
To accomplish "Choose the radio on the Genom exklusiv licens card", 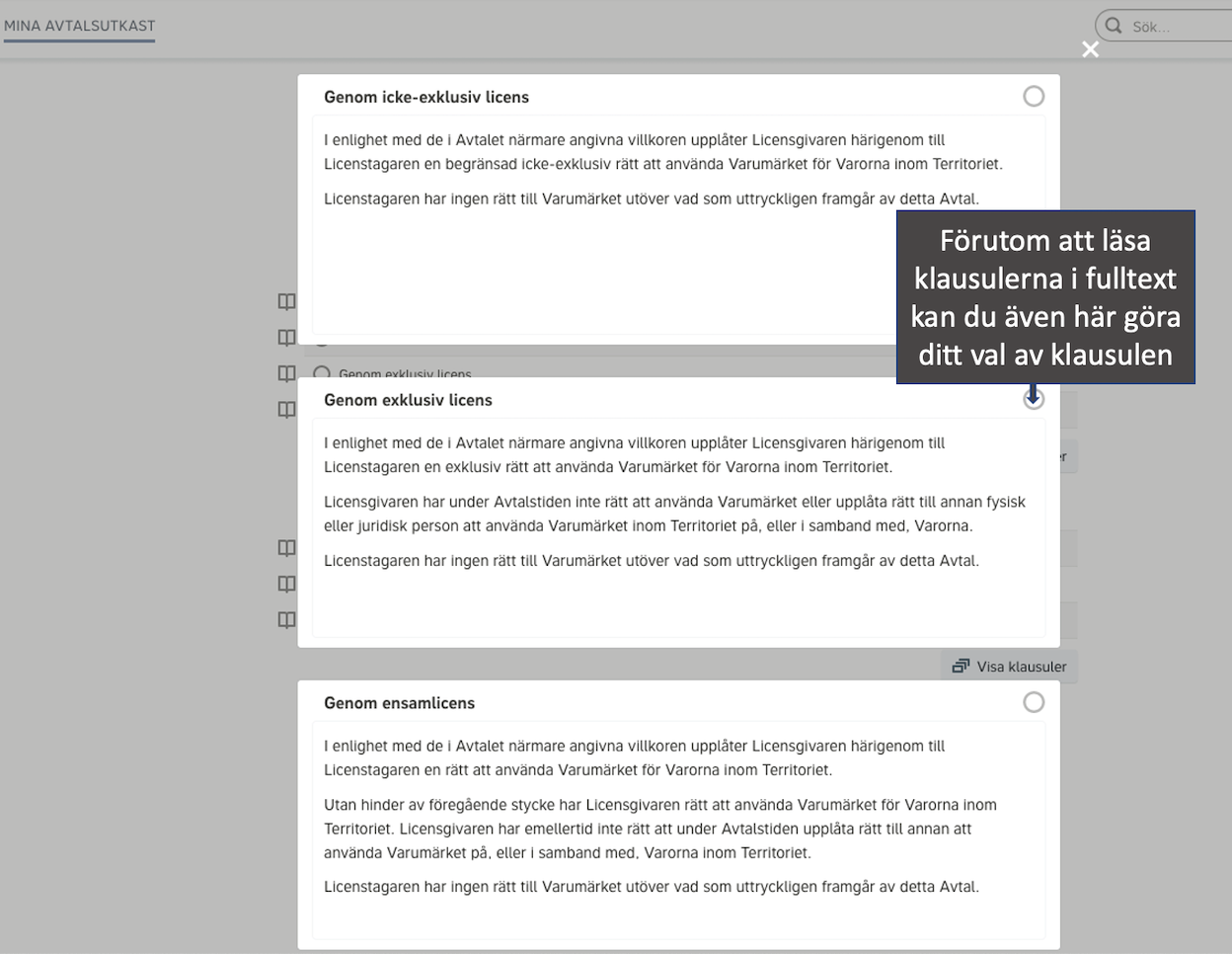I will coord(1034,399).
